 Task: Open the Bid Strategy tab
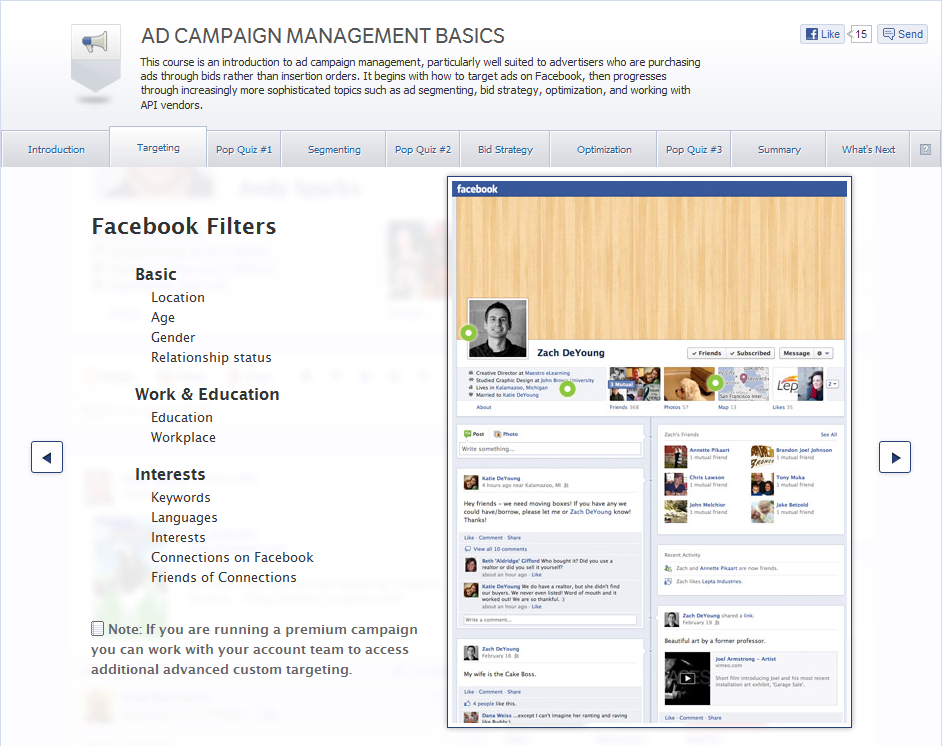tap(505, 149)
